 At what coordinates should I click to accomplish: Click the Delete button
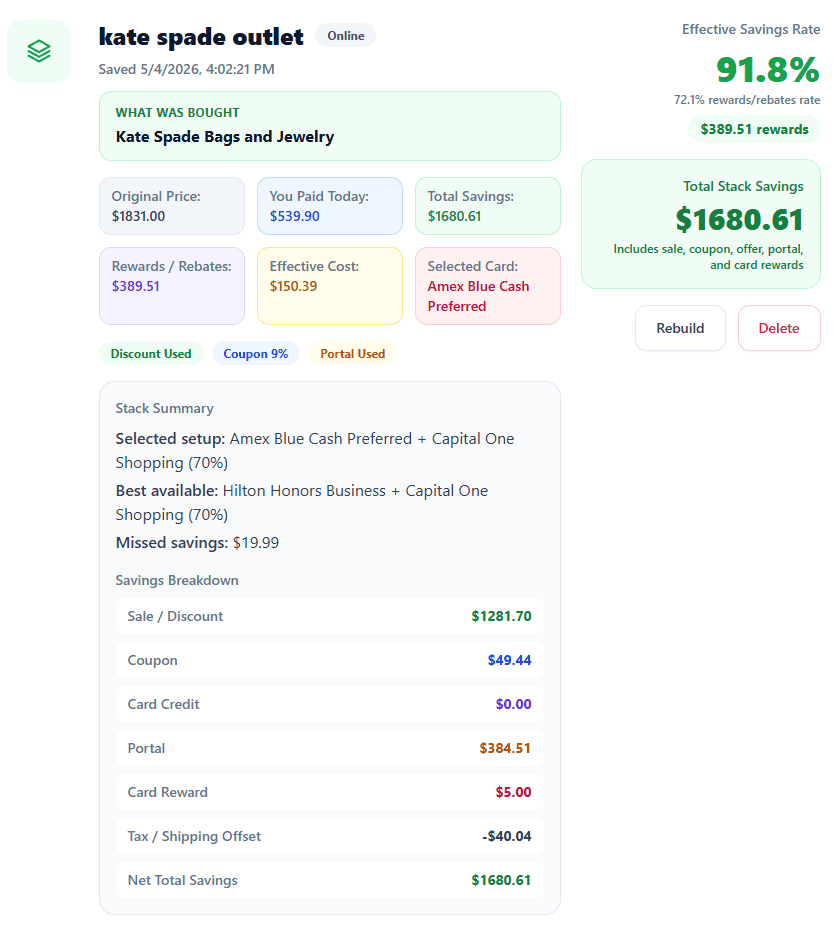(x=779, y=328)
